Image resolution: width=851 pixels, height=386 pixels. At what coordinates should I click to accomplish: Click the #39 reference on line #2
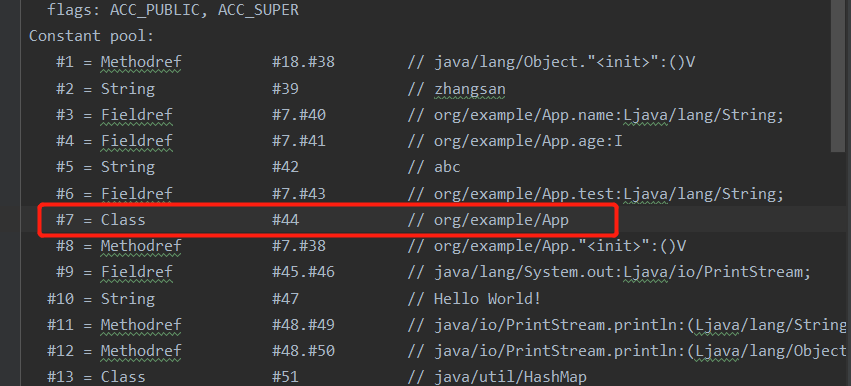coord(285,88)
